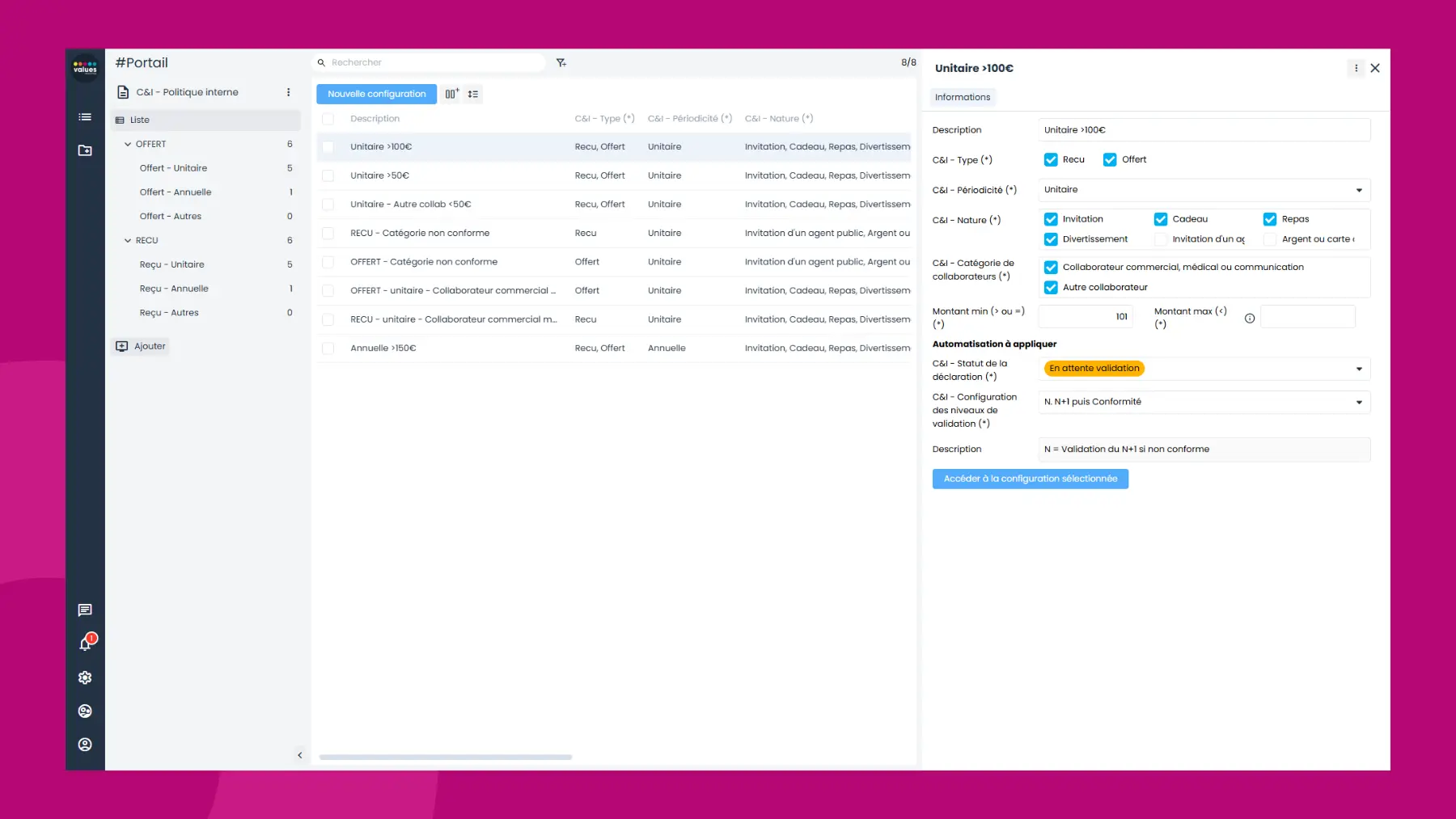Open the kebab menu beside Unitaire >100€ title
Image resolution: width=1456 pixels, height=819 pixels.
click(x=1357, y=68)
